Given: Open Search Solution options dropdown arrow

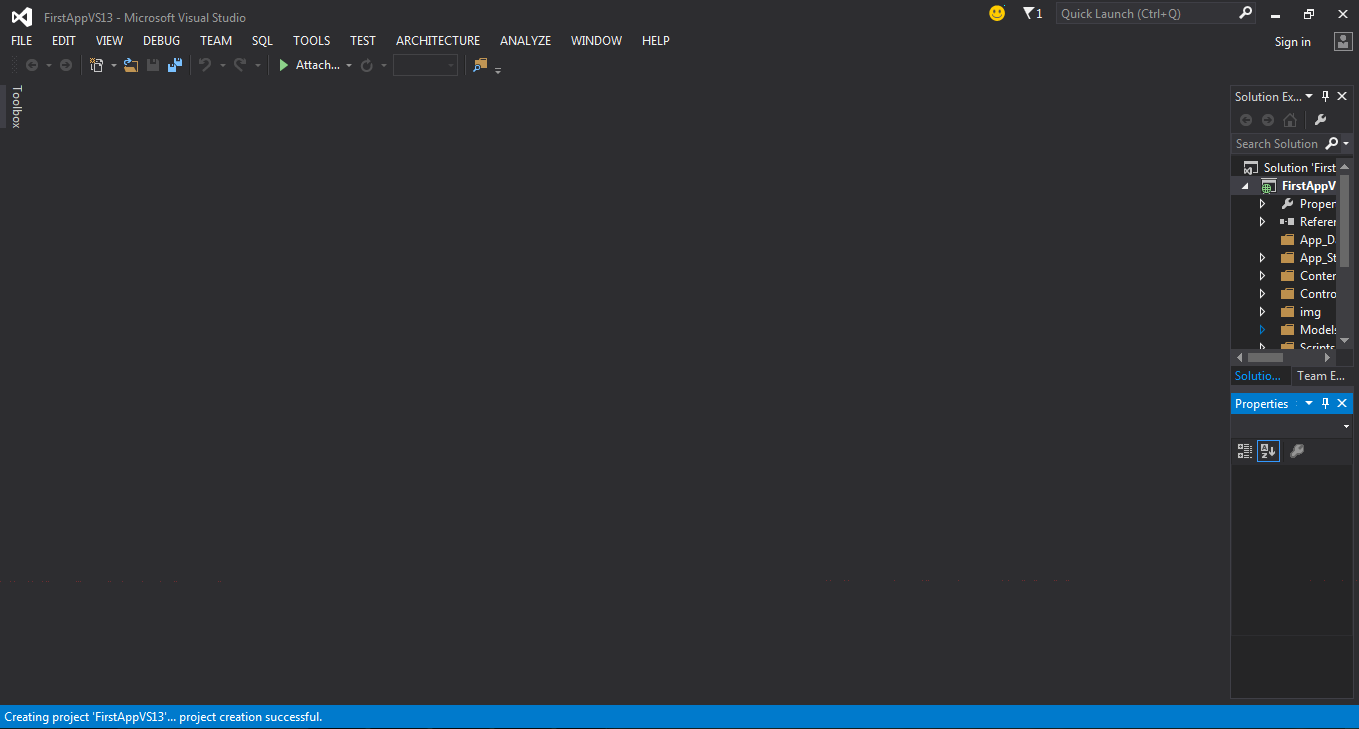Looking at the screenshot, I should [x=1346, y=144].
